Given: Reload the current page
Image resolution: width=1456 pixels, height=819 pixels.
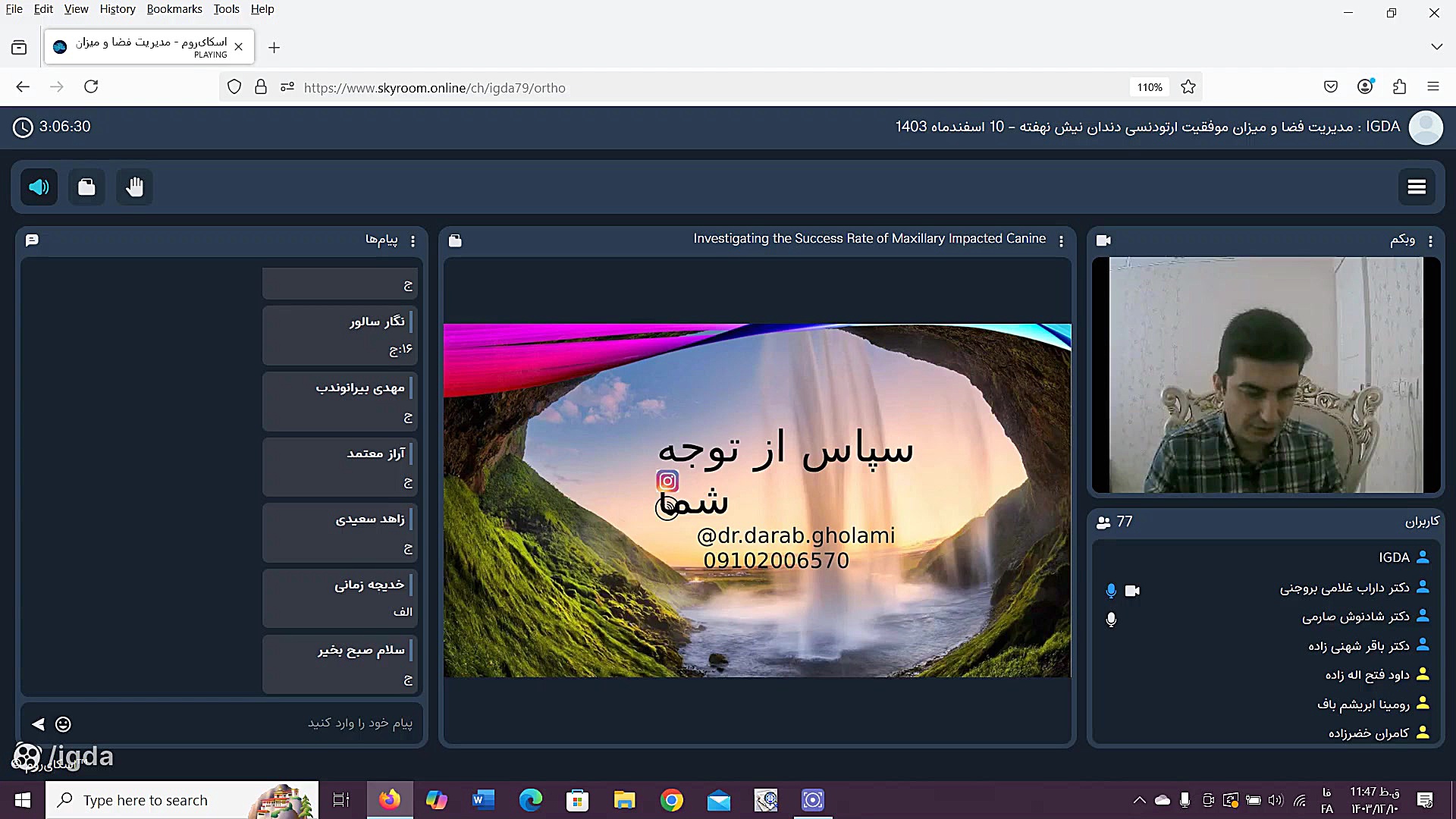Looking at the screenshot, I should tap(91, 87).
